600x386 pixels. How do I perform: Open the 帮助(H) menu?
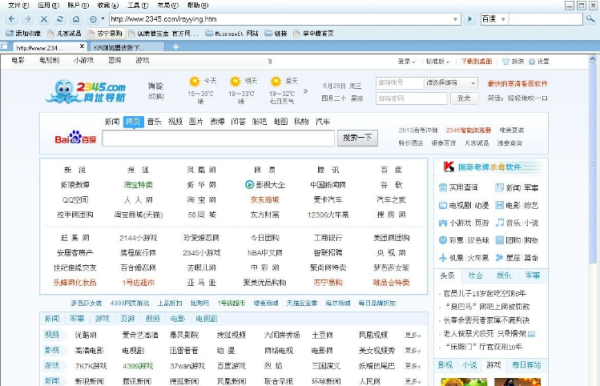198,5
